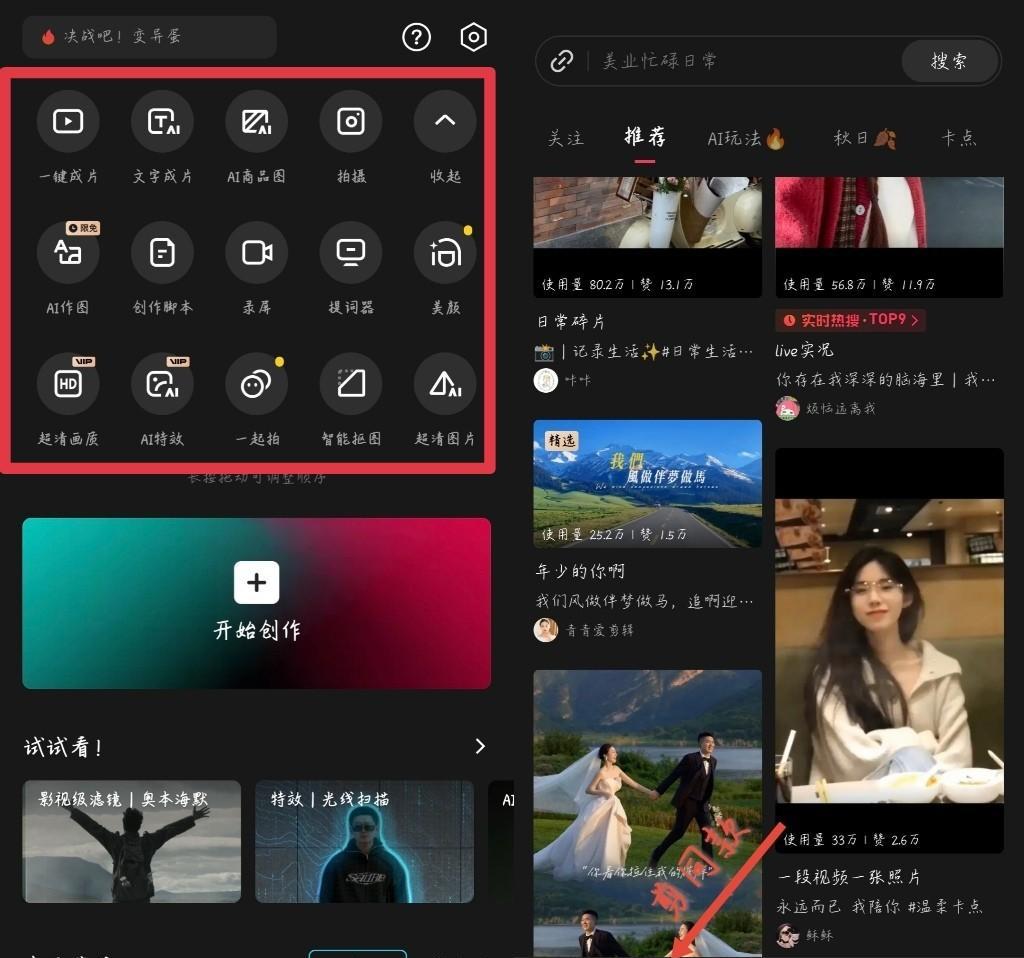Open the AI玩法 tab
Image resolution: width=1024 pixels, height=958 pixels.
pos(744,138)
